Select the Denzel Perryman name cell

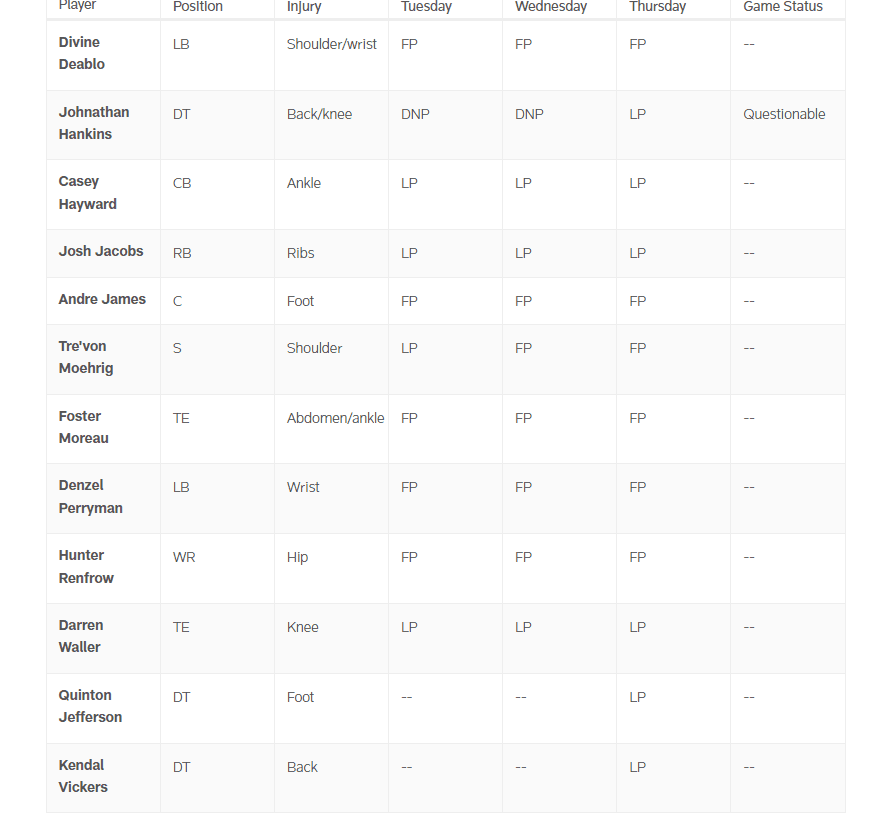click(104, 498)
